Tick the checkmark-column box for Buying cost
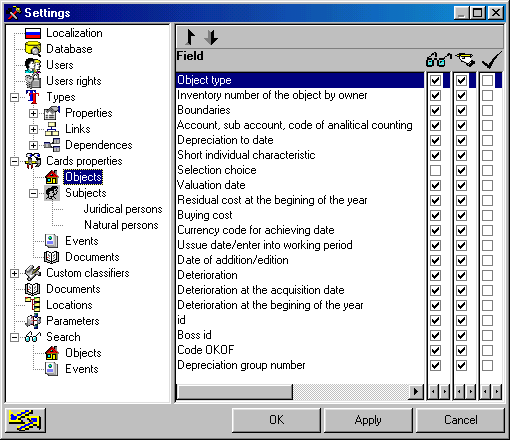The image size is (510, 440). click(x=487, y=215)
